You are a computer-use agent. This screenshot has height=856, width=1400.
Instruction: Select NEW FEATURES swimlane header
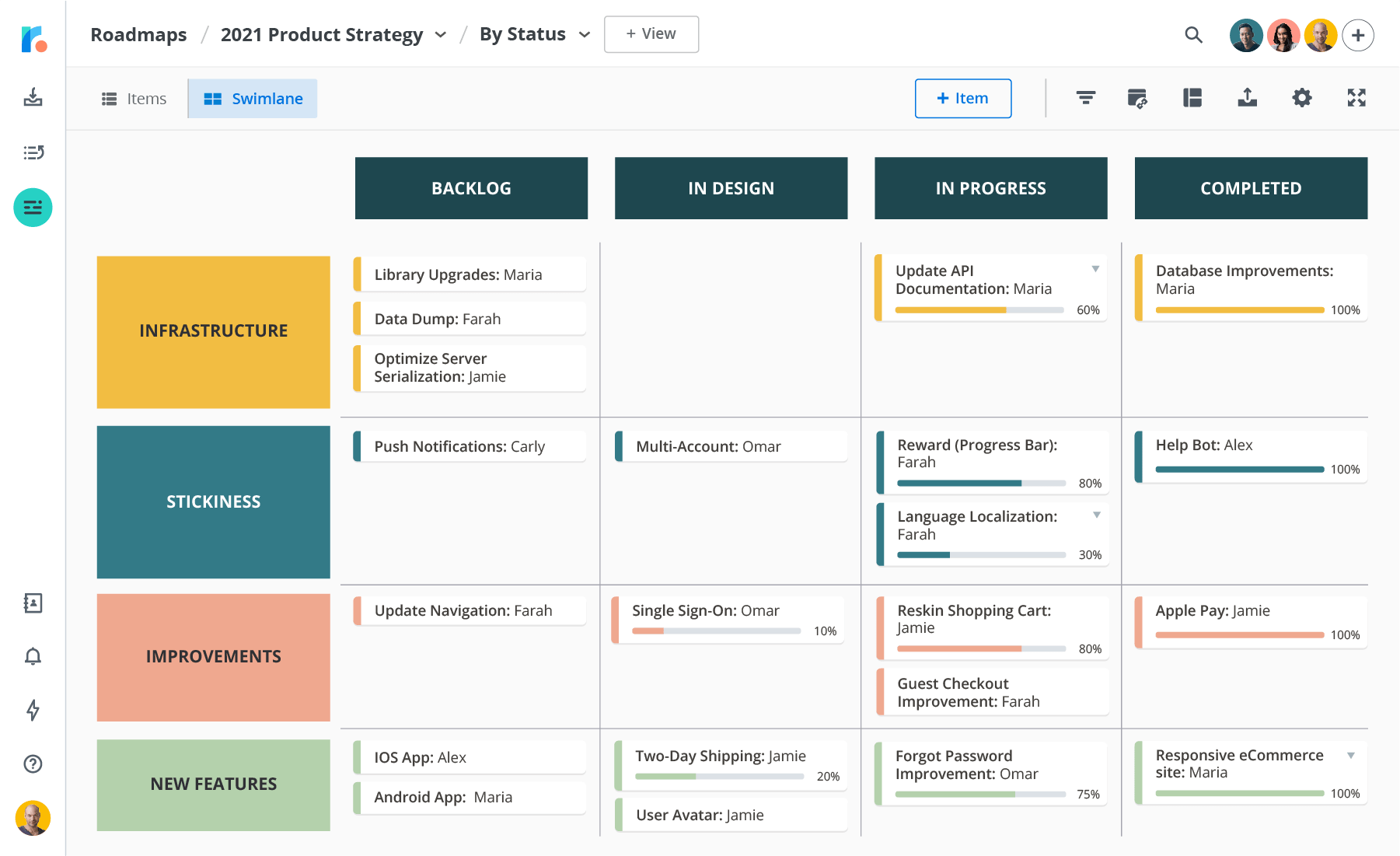coord(214,785)
